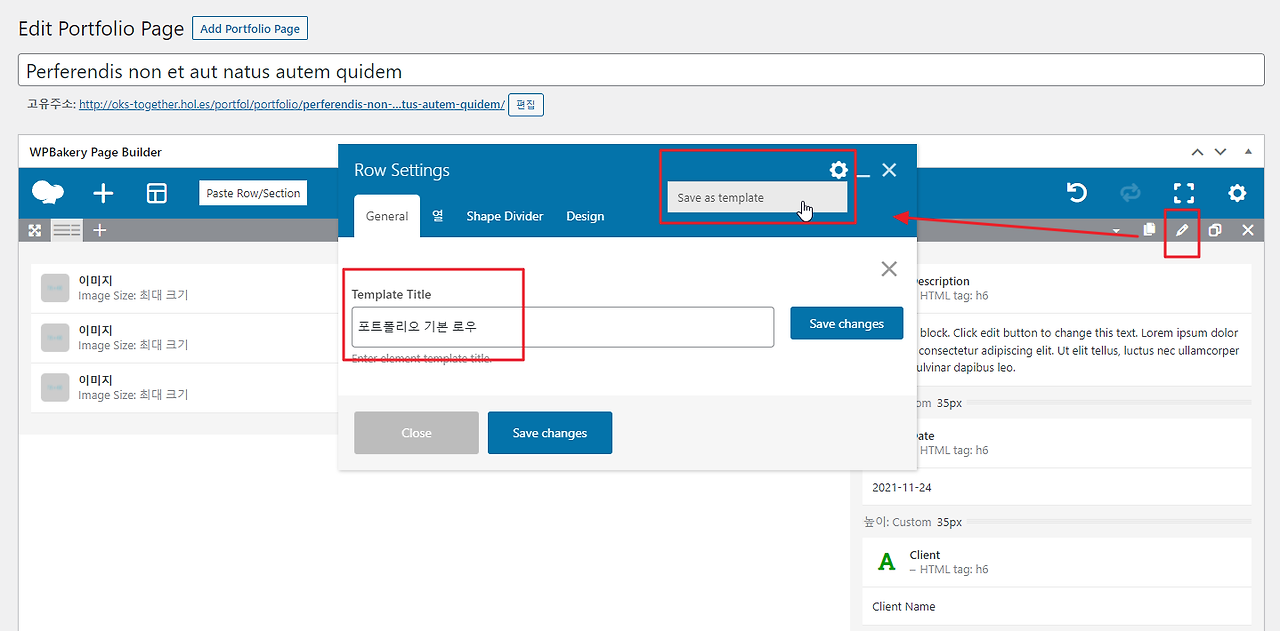Click the Client heading element label
The image size is (1280, 631).
[925, 555]
